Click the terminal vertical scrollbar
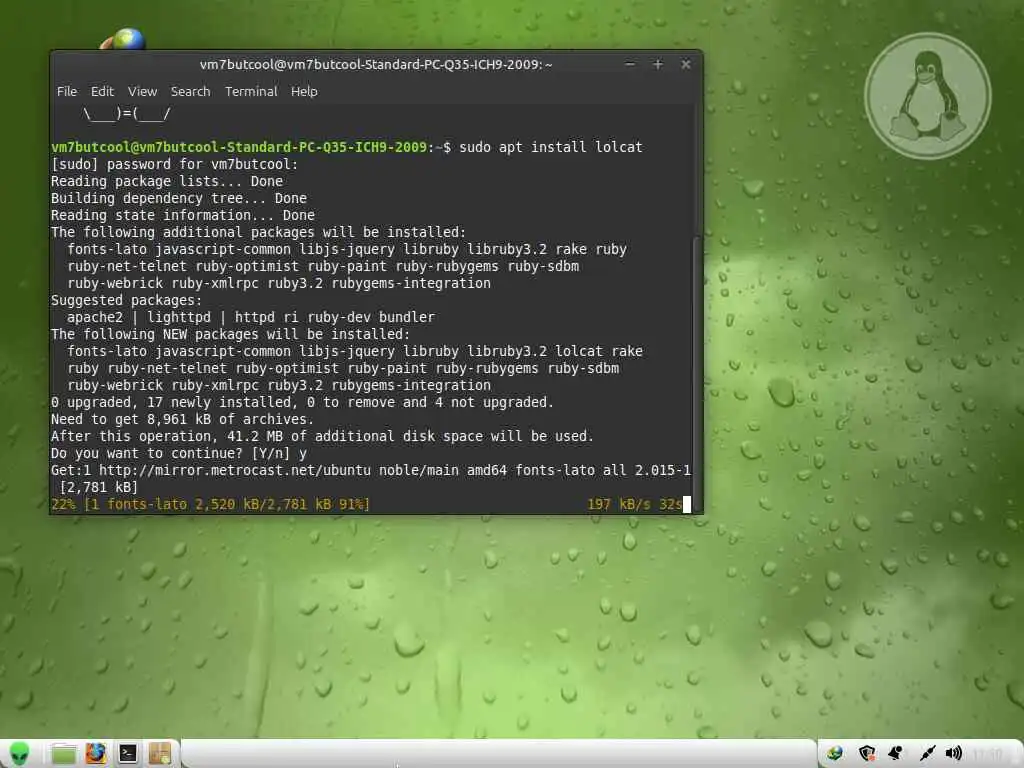Viewport: 1024px width, 768px height. pos(697,374)
